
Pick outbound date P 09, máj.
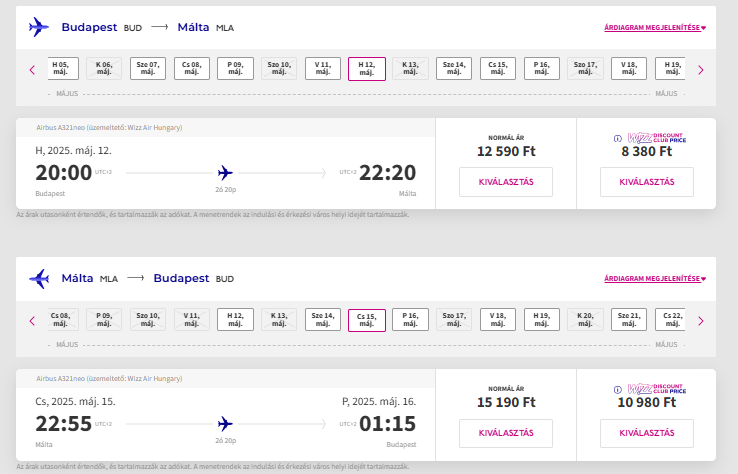pos(235,69)
